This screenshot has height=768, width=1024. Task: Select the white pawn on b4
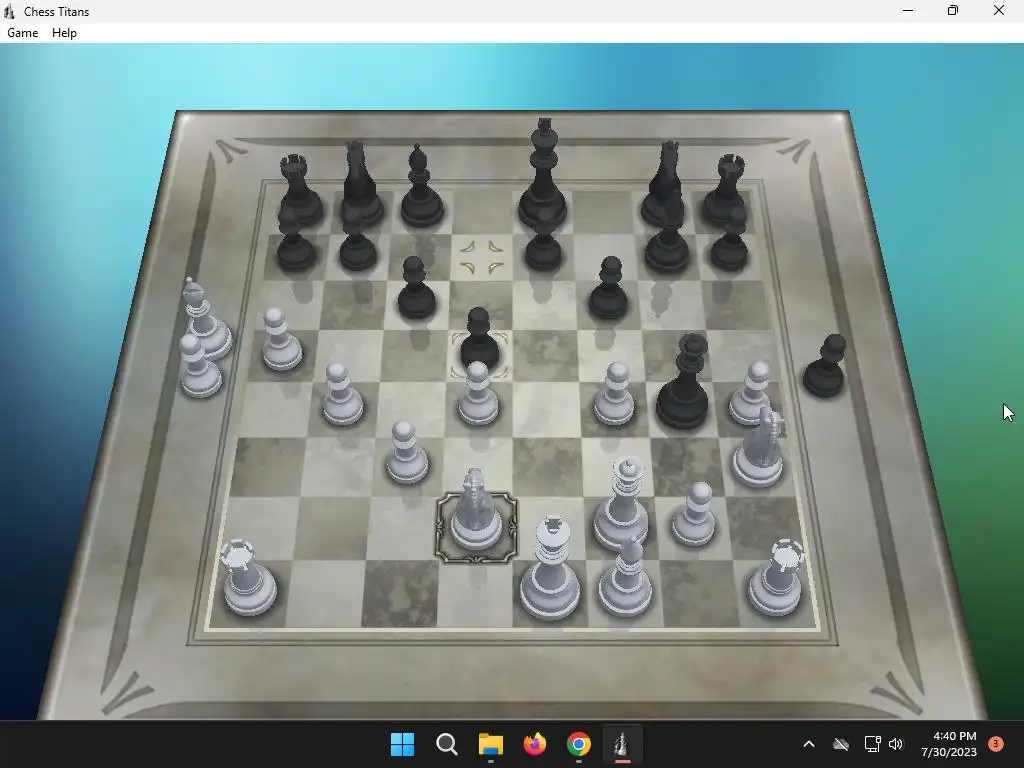(x=342, y=394)
